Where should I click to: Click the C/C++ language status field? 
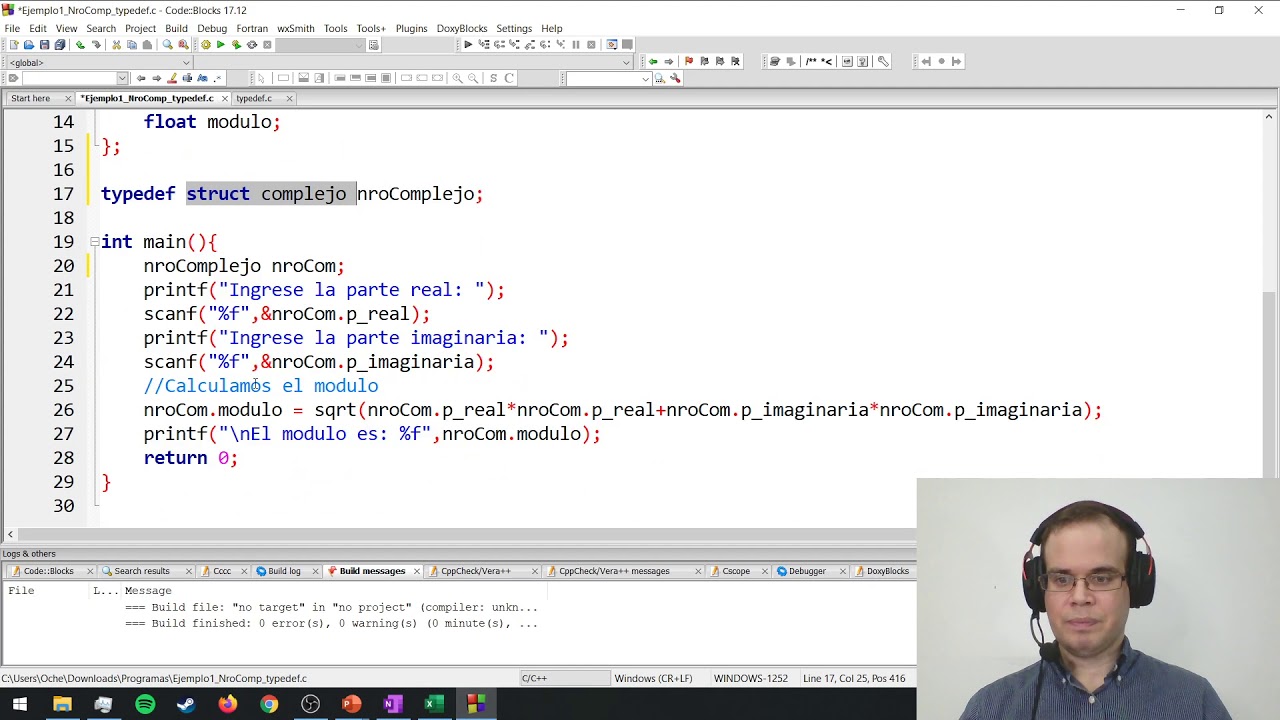click(x=563, y=678)
